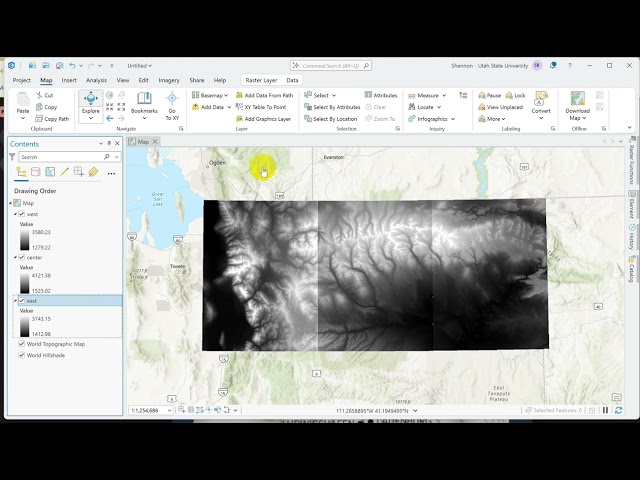Click the Command Search box

click(x=331, y=65)
